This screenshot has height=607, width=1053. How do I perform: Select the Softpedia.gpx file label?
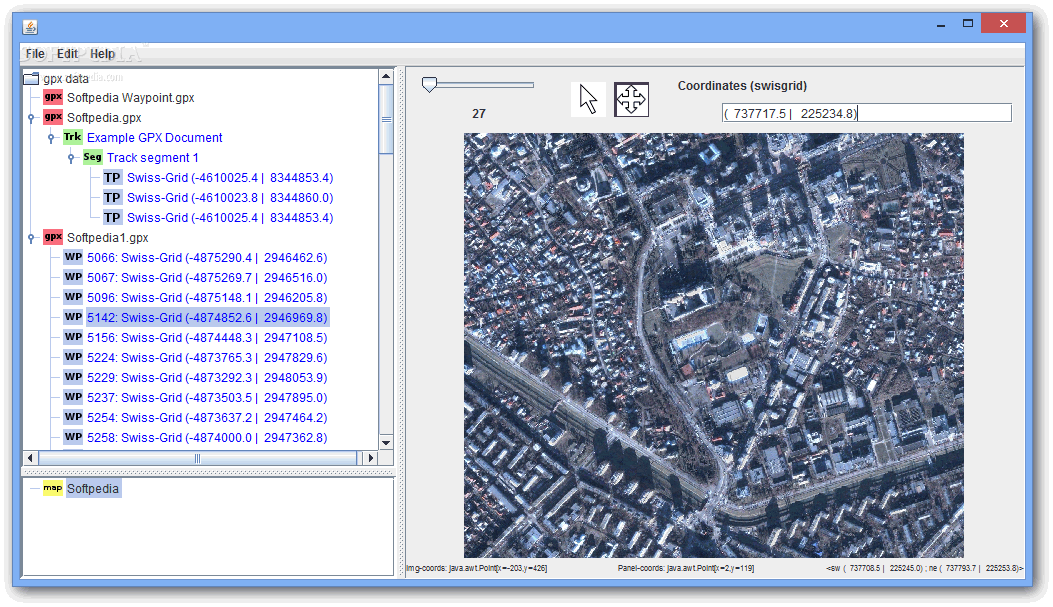(104, 118)
